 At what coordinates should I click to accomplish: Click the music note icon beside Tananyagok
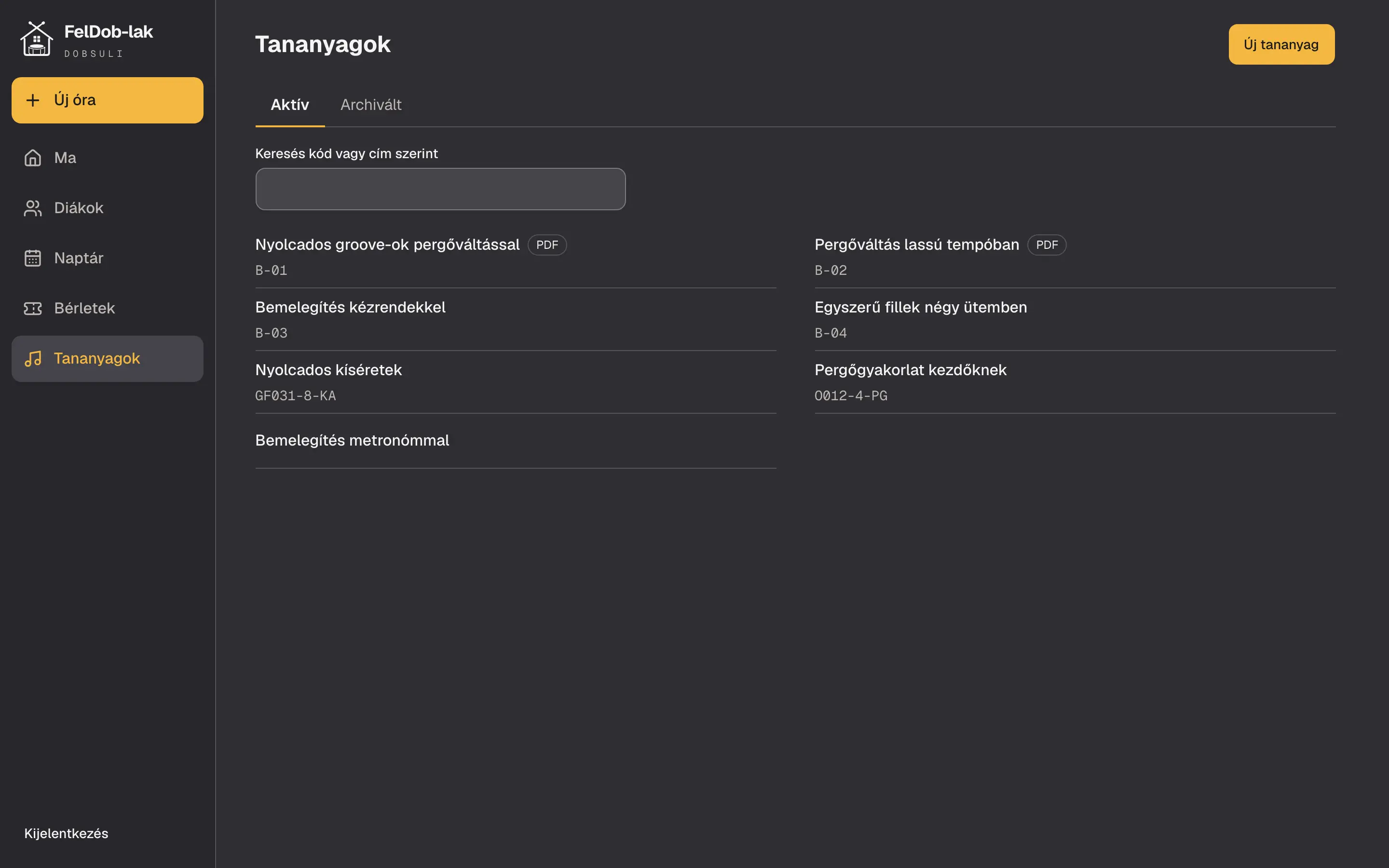tap(33, 359)
